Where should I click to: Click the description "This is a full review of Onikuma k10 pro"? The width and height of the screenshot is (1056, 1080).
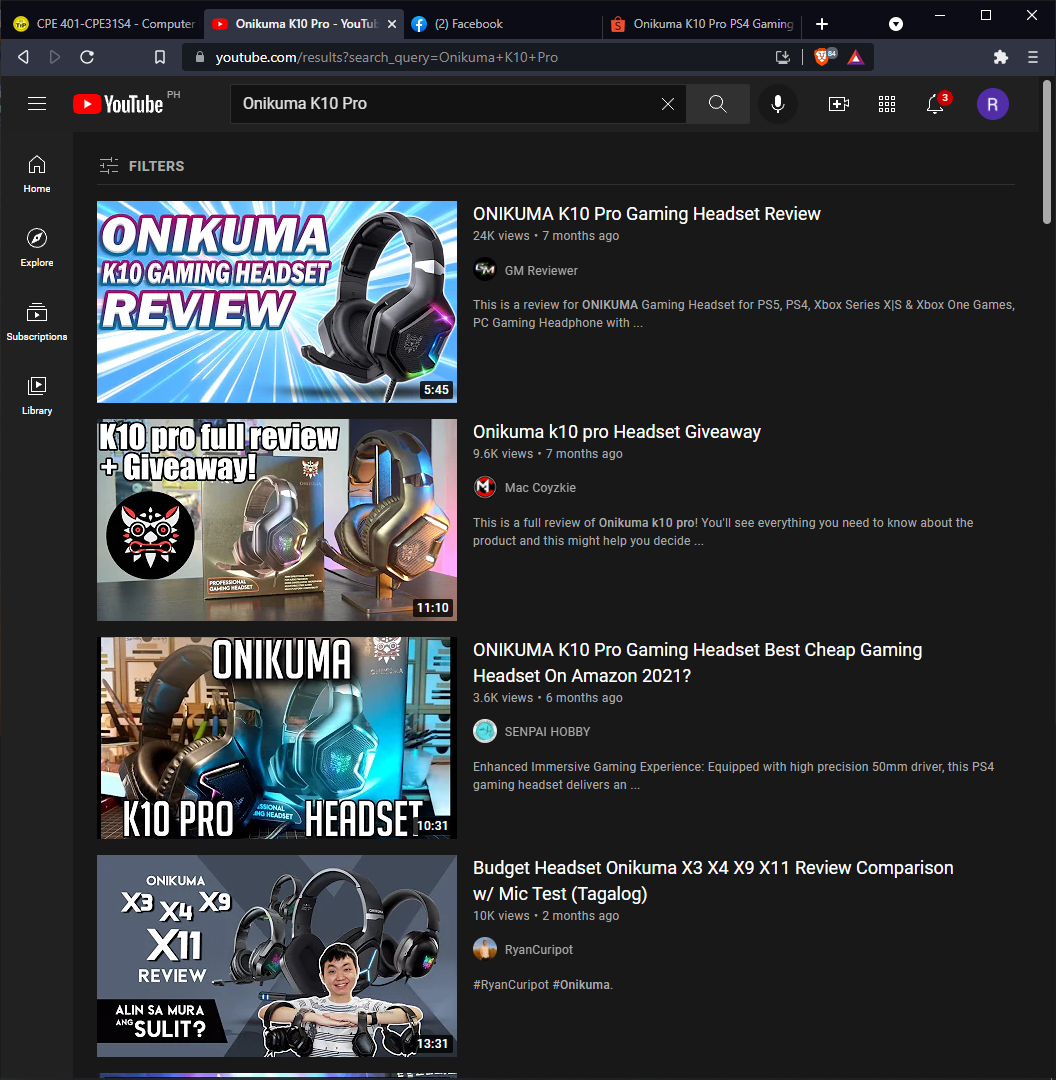[723, 532]
